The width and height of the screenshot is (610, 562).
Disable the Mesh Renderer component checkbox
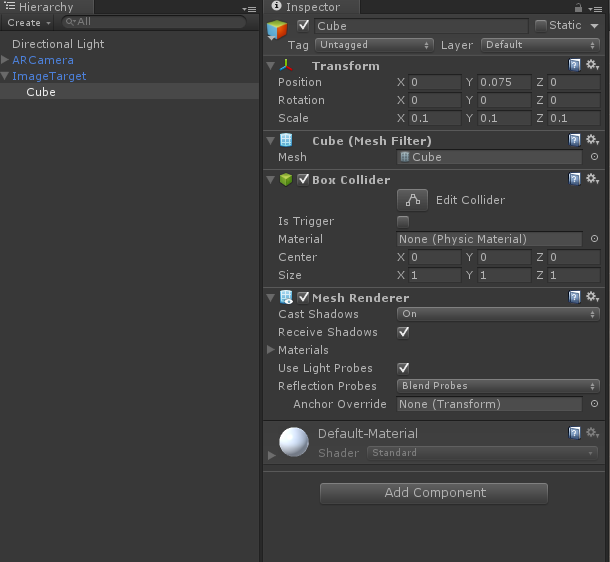pyautogui.click(x=303, y=298)
